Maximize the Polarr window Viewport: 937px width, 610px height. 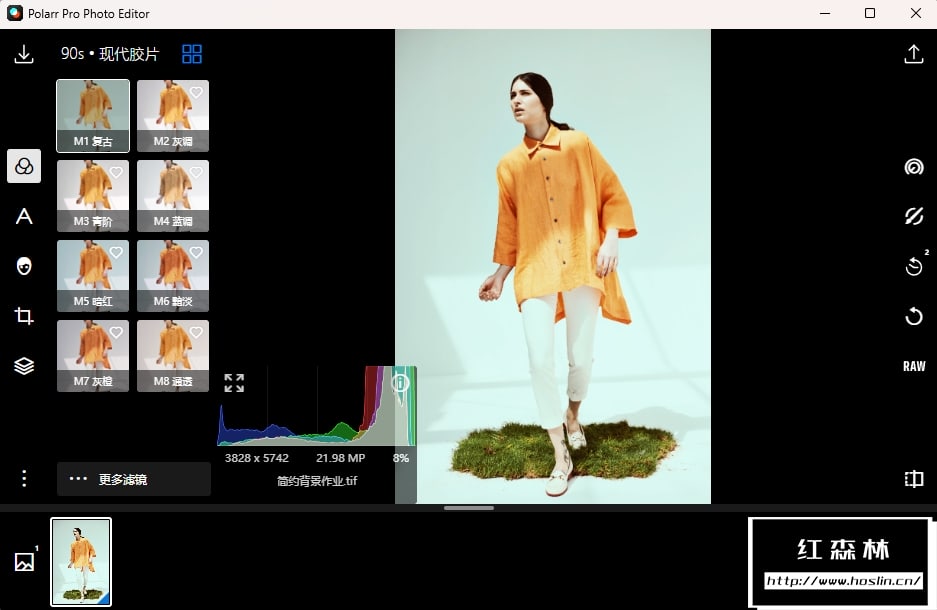(x=870, y=13)
